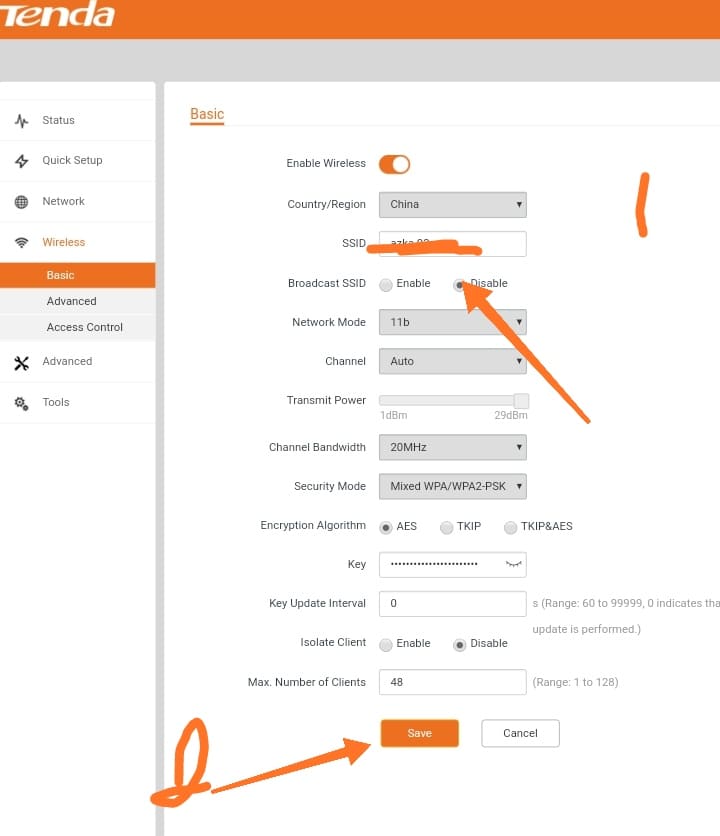Click the 'Encryption Algorithm' label
This screenshot has width=720, height=836.
[313, 526]
